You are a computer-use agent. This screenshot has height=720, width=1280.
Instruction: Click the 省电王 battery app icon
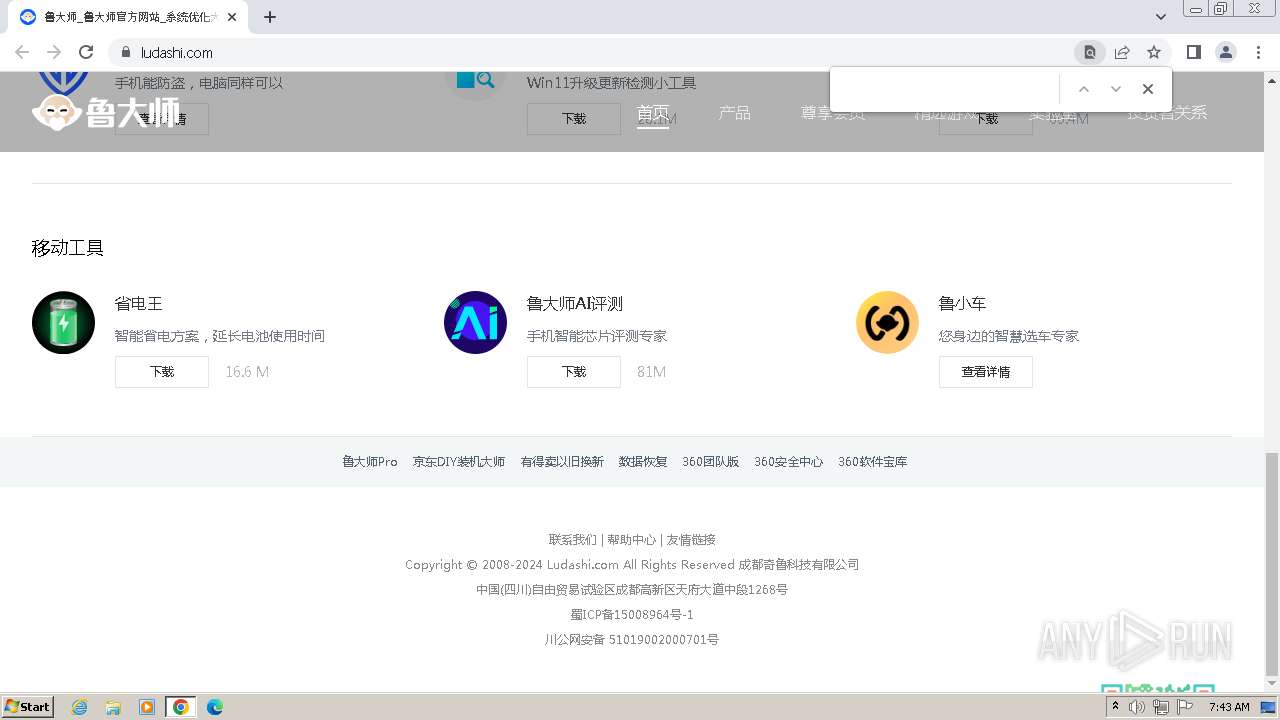(x=63, y=322)
